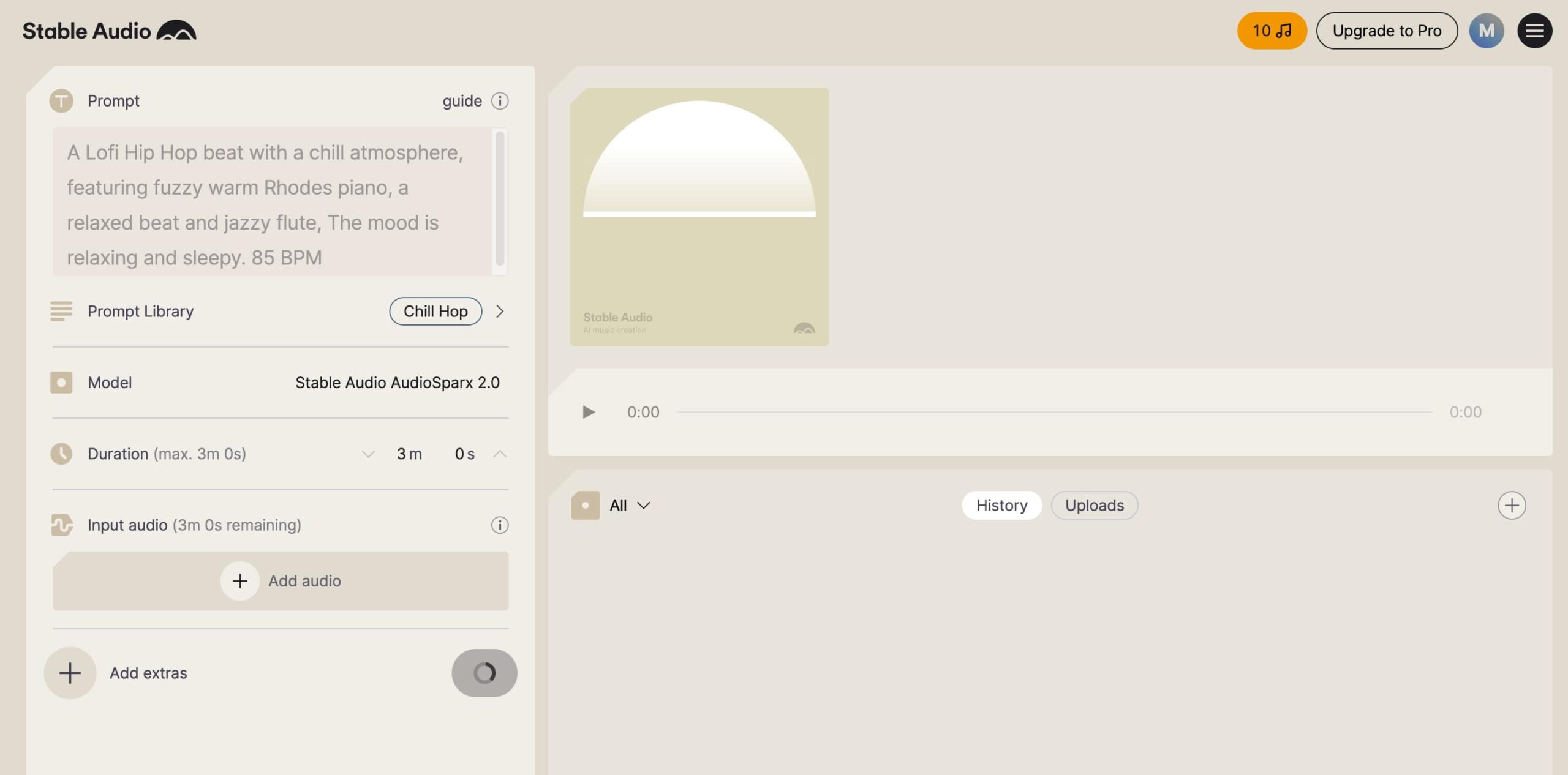Click Upgrade to Pro button
The height and width of the screenshot is (775, 1568).
[x=1387, y=31]
